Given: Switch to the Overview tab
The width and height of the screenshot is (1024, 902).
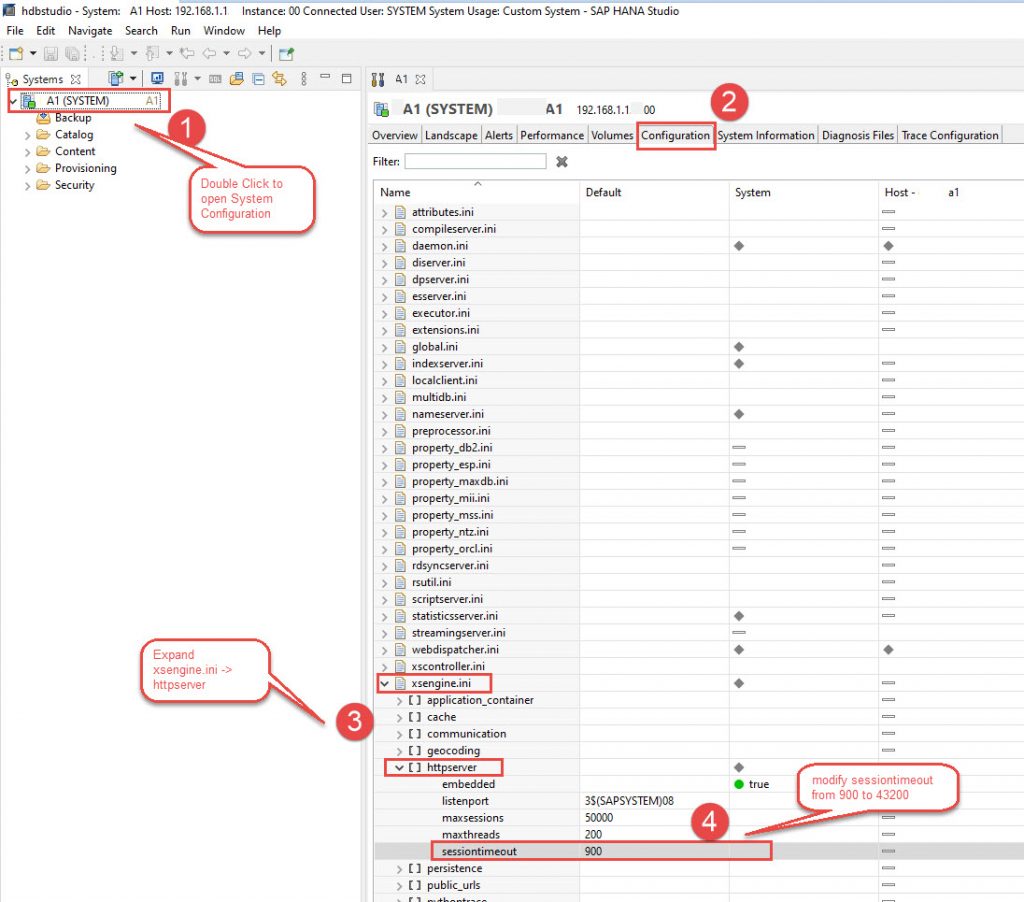Looking at the screenshot, I should [394, 135].
